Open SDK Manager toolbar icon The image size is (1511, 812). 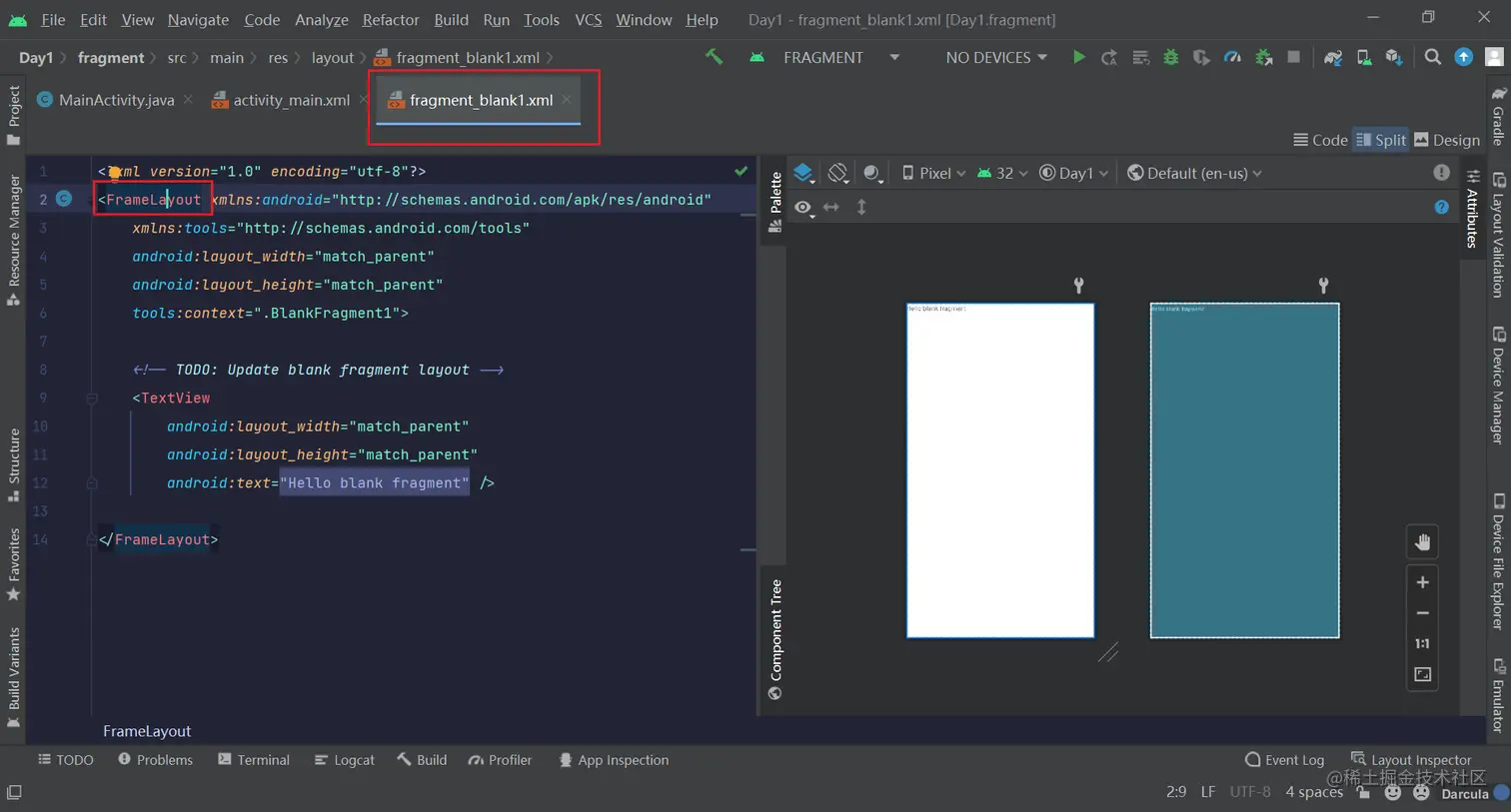pyautogui.click(x=1394, y=57)
